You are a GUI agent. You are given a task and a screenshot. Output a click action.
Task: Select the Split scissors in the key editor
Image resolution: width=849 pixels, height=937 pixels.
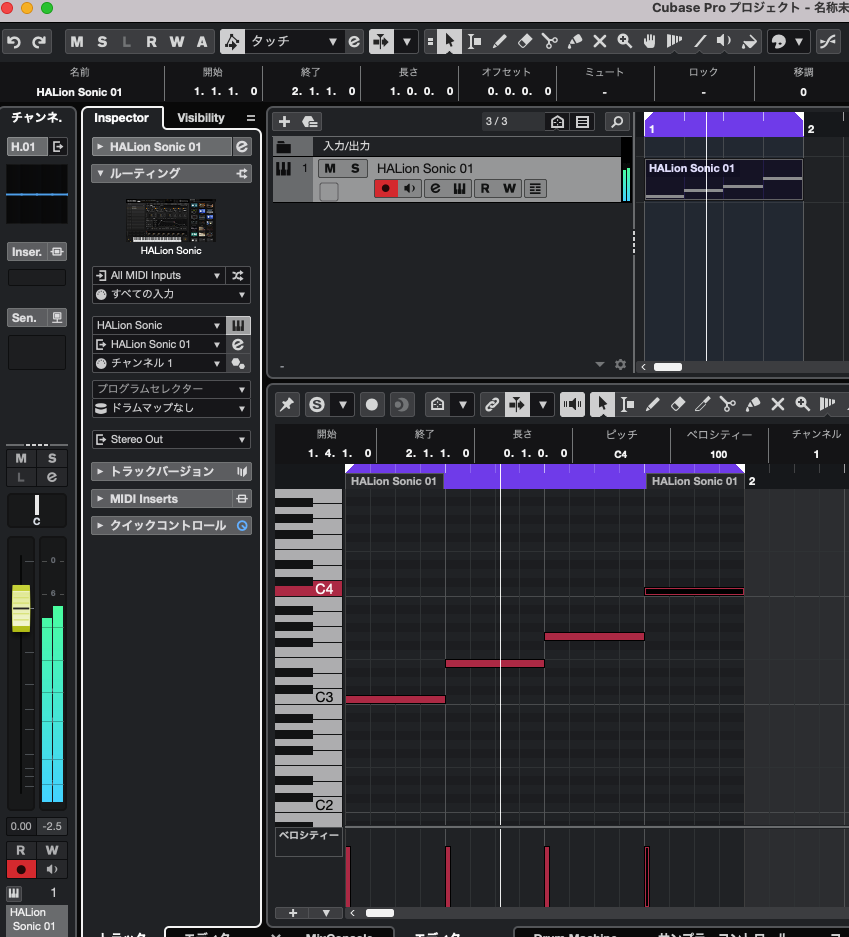tap(728, 405)
